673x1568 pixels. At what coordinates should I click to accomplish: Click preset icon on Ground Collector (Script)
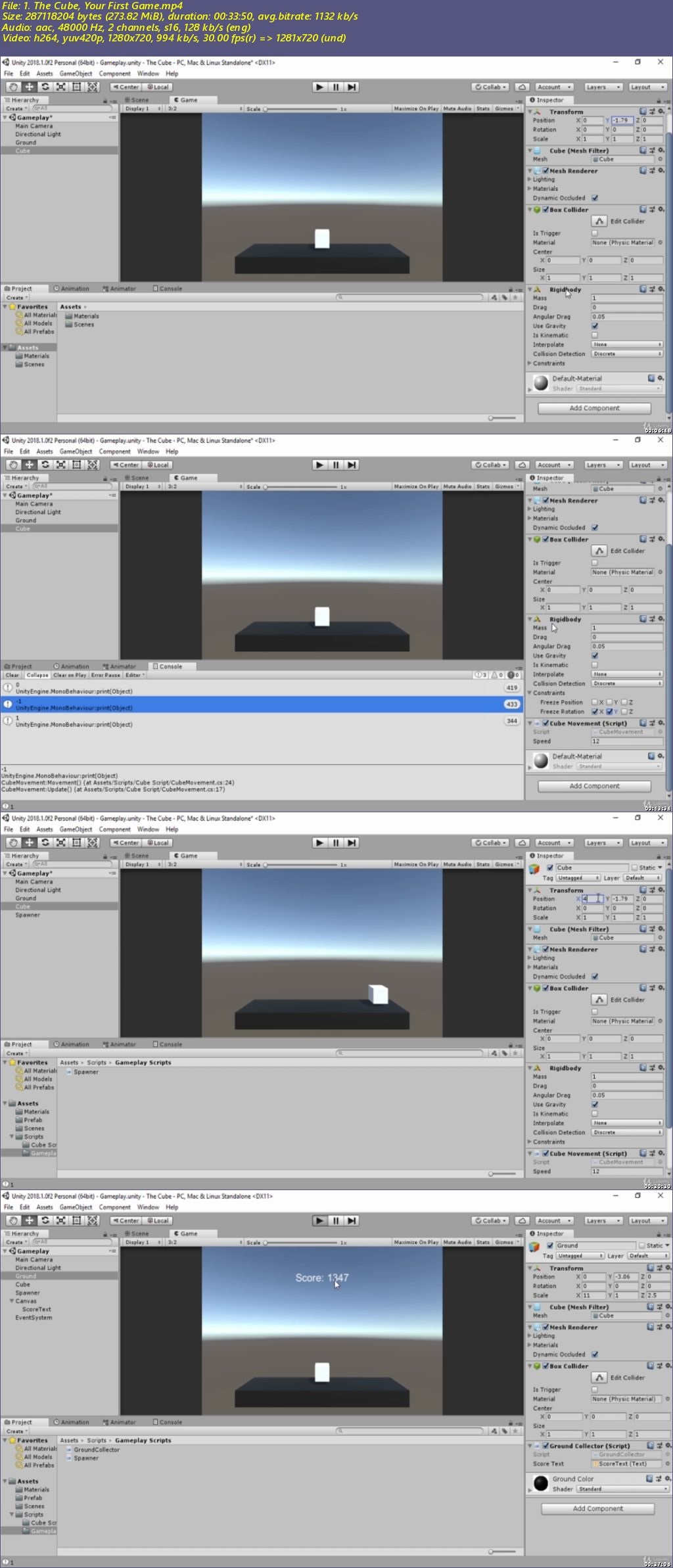tap(659, 1446)
